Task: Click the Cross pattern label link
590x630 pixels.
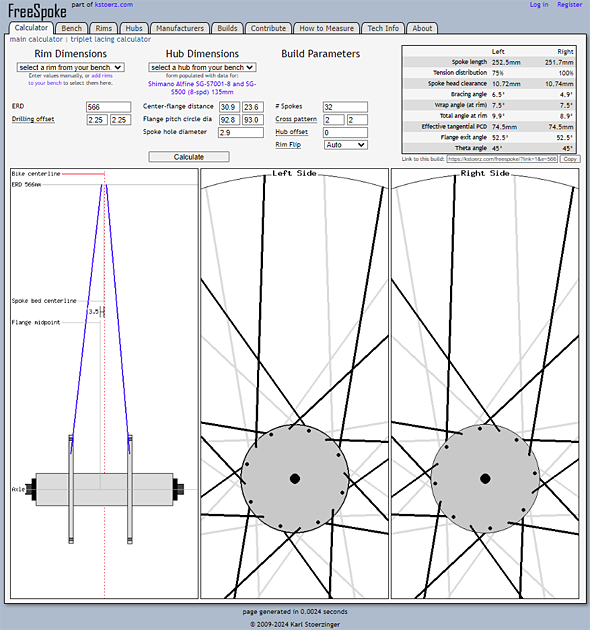Action: [296, 119]
